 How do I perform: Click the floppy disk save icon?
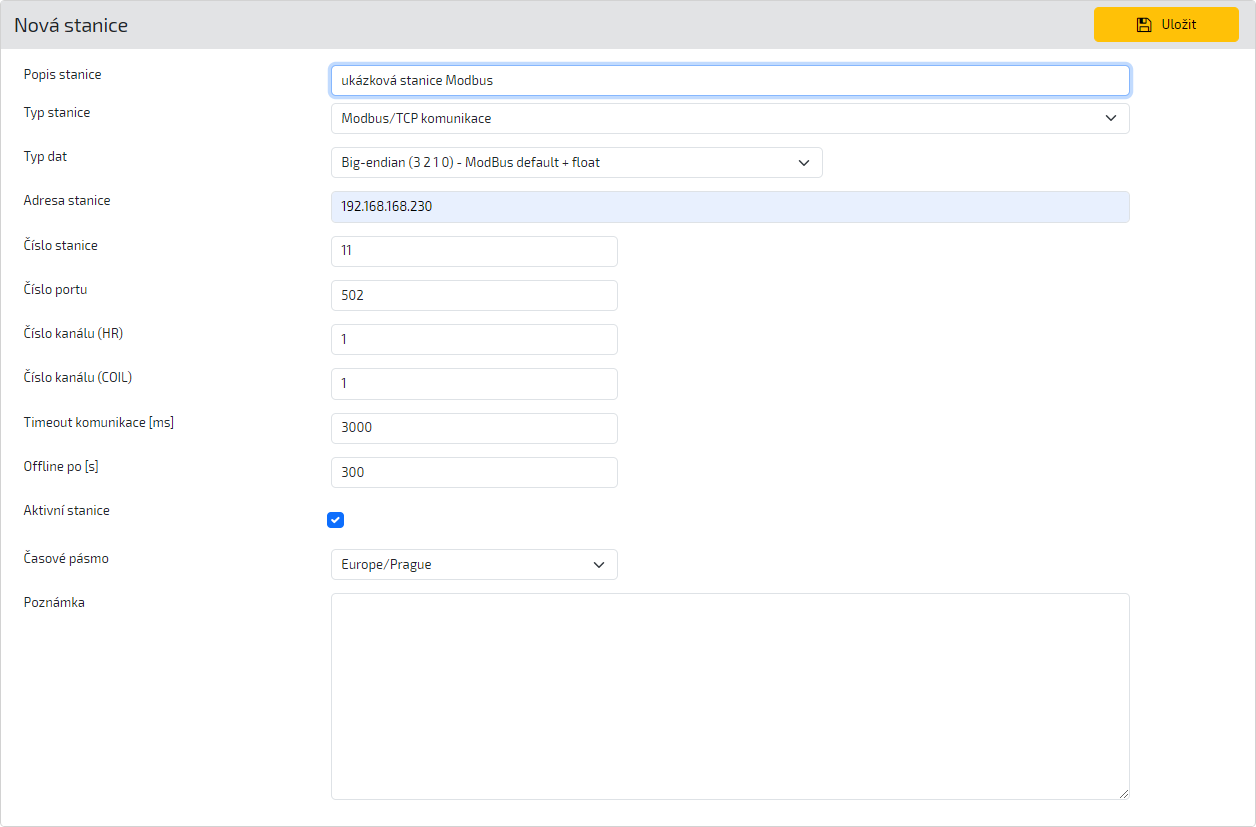pyautogui.click(x=1144, y=25)
